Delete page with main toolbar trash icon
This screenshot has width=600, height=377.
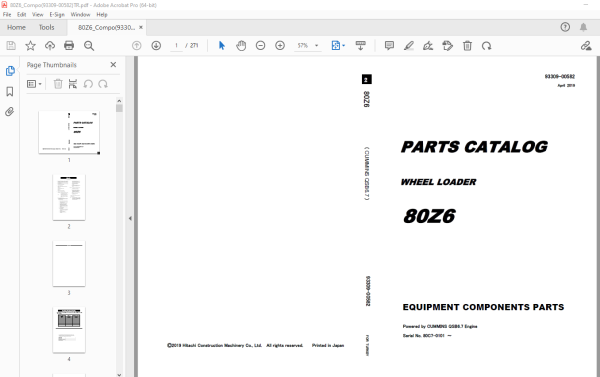tap(467, 46)
